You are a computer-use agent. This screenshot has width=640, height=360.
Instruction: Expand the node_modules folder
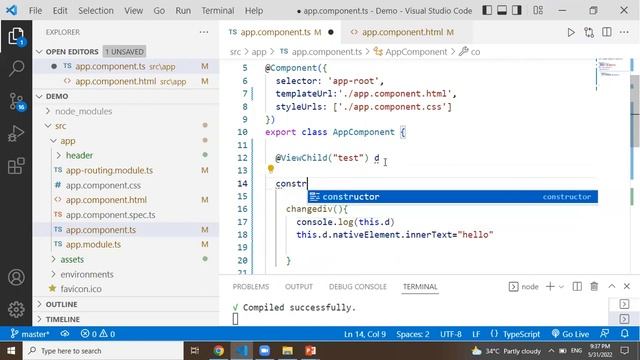(x=48, y=111)
